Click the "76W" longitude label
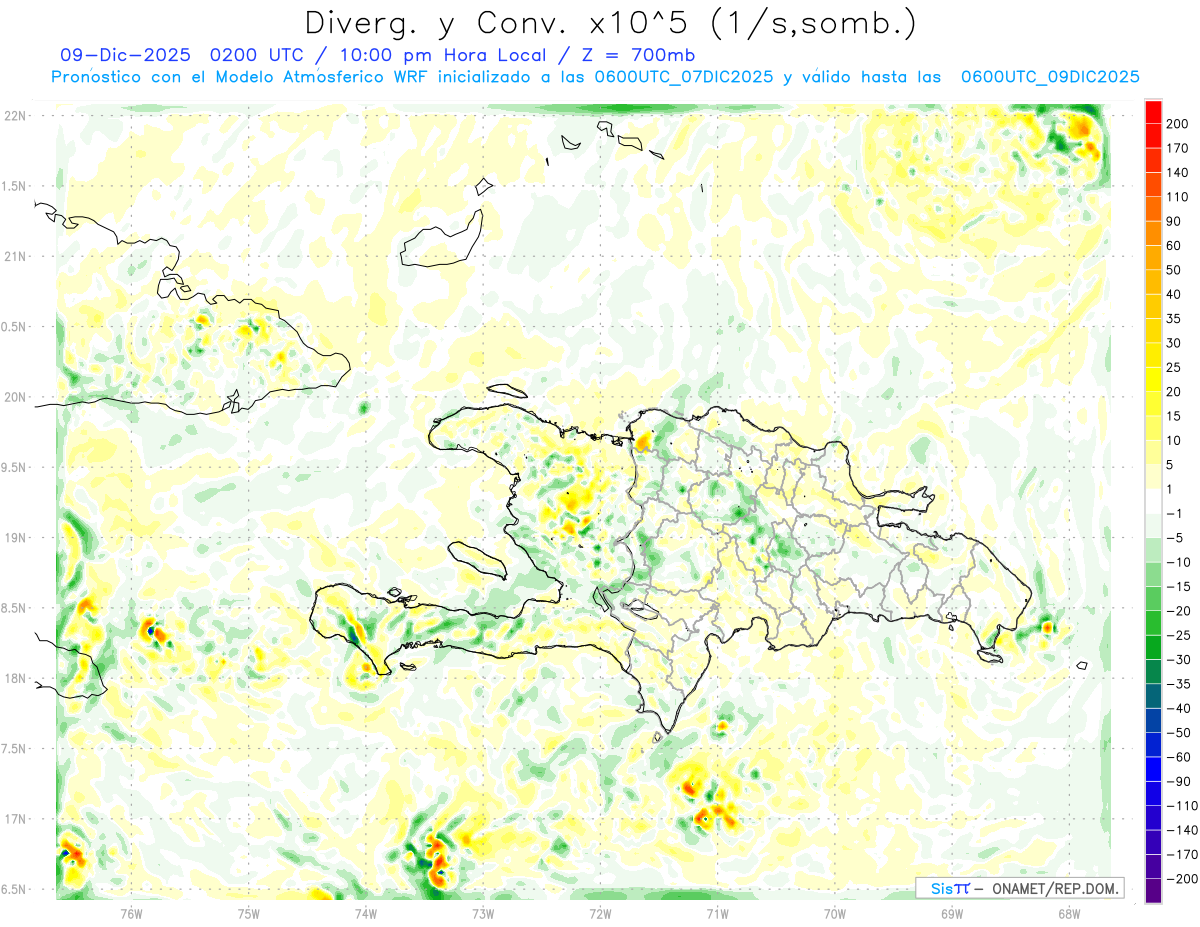1200x927 pixels. [131, 914]
